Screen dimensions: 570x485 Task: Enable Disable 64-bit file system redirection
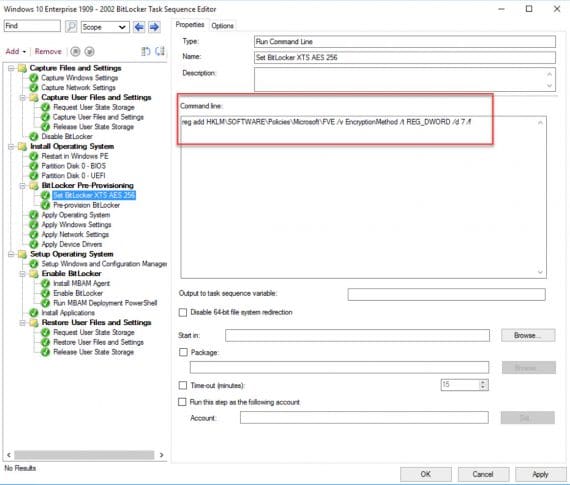[183, 312]
